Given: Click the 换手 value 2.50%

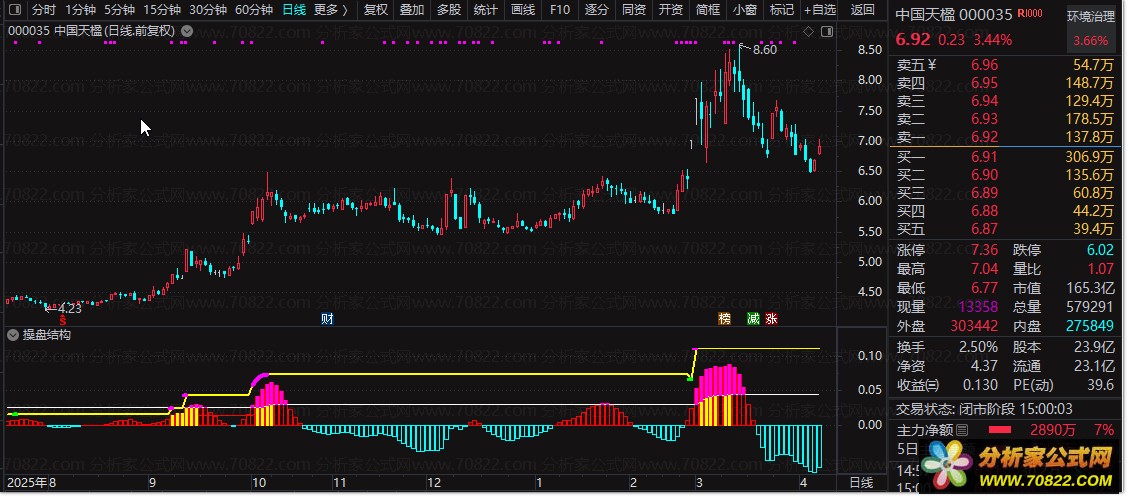Looking at the screenshot, I should [x=979, y=347].
